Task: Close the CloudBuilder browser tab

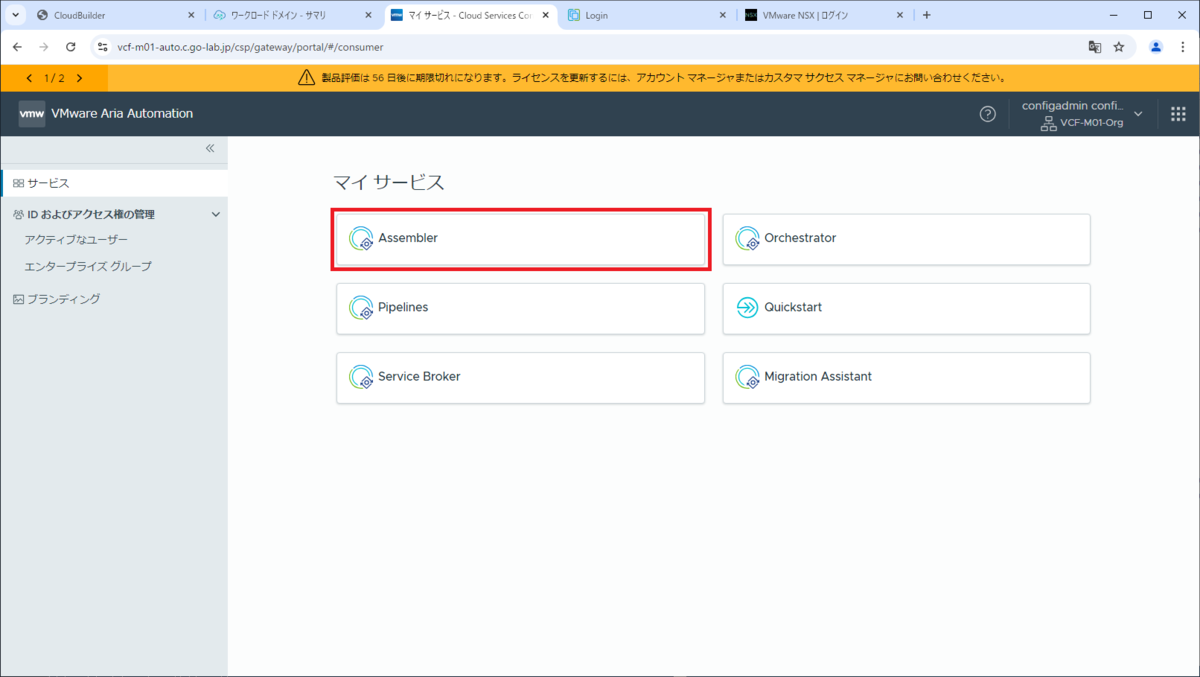Action: (191, 16)
